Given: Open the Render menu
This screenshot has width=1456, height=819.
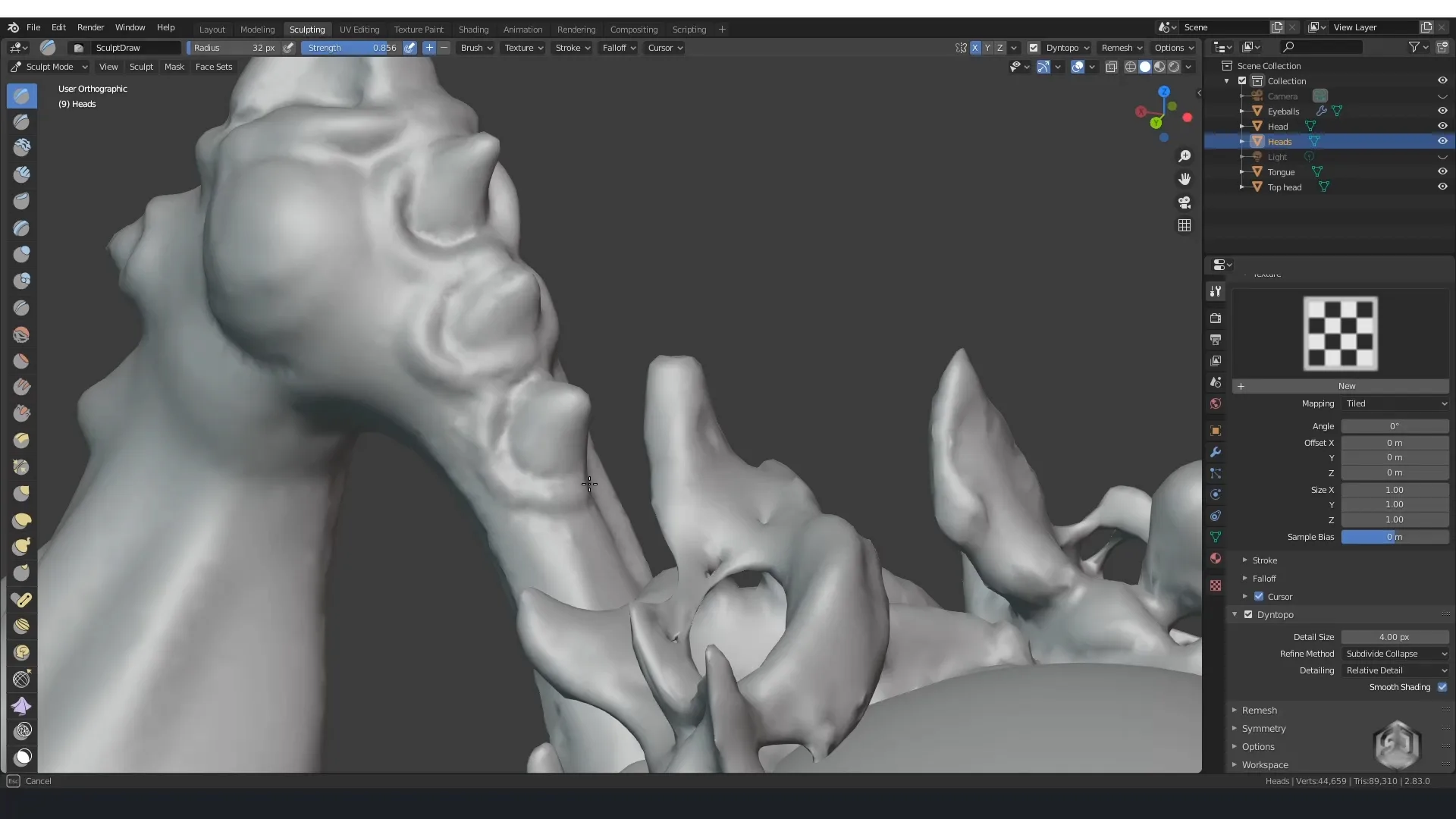Looking at the screenshot, I should [x=90, y=27].
